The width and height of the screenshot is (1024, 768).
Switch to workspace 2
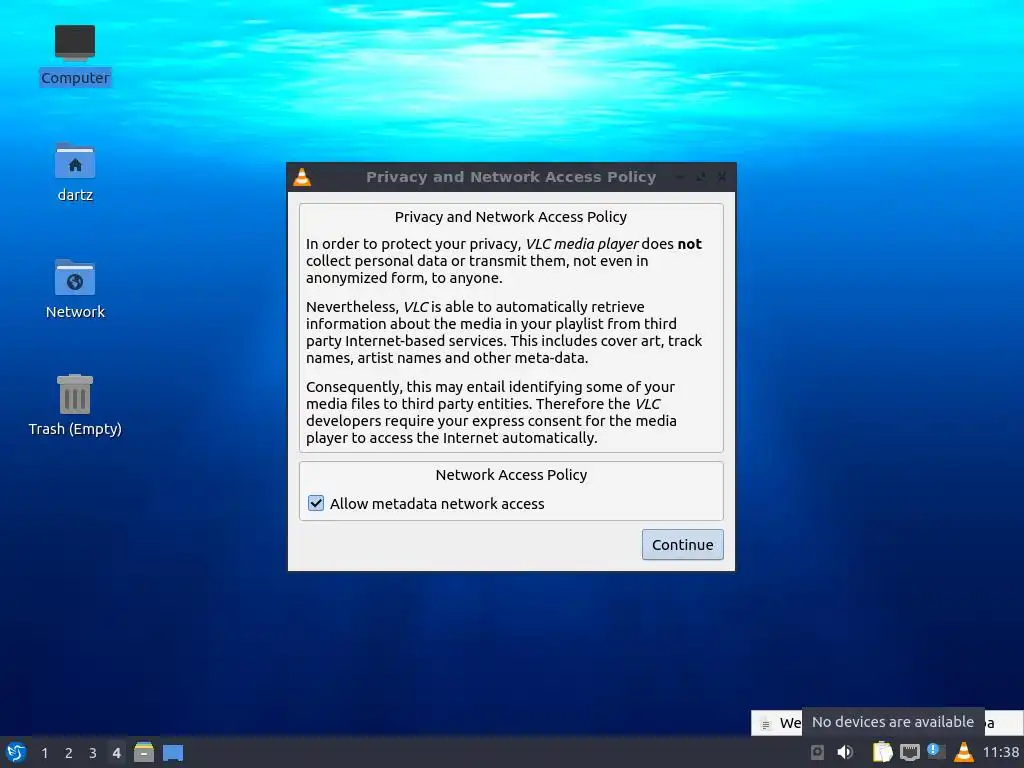69,753
